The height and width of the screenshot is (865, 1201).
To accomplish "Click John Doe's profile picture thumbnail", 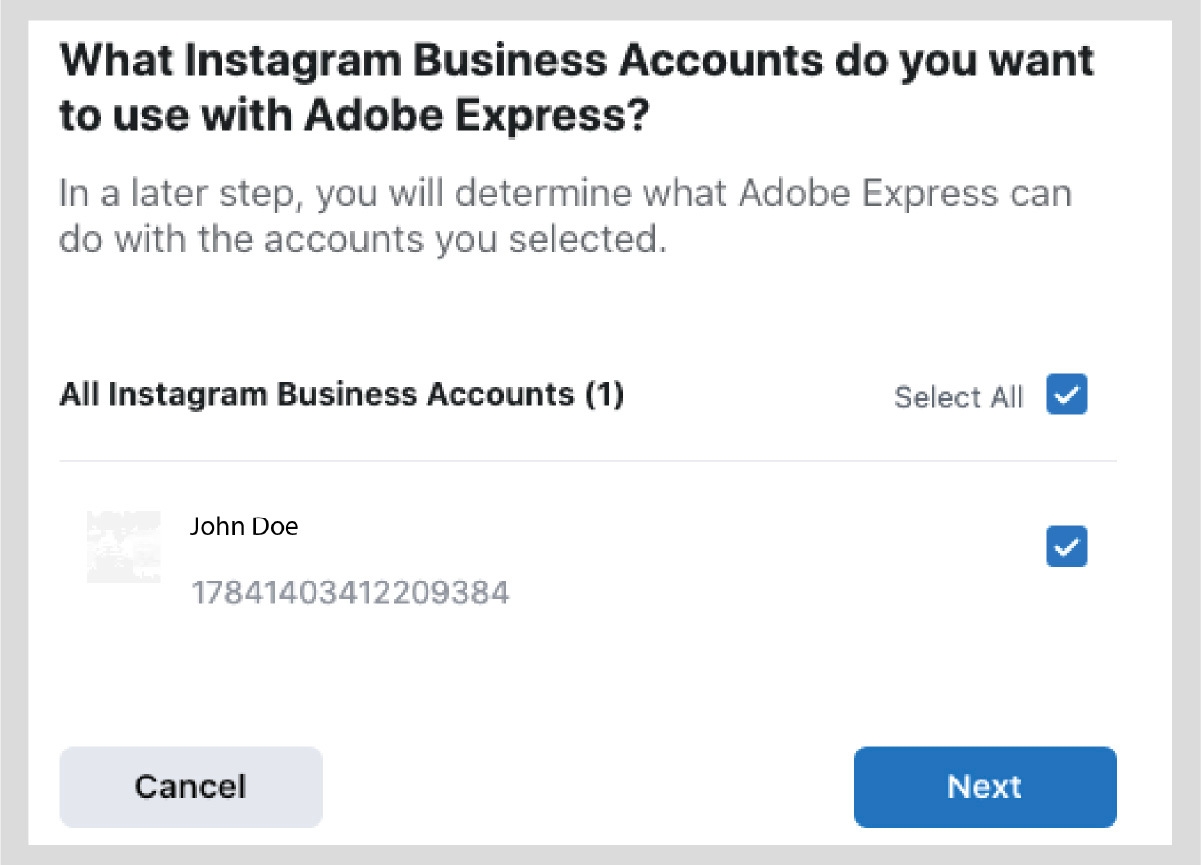I will [x=123, y=547].
